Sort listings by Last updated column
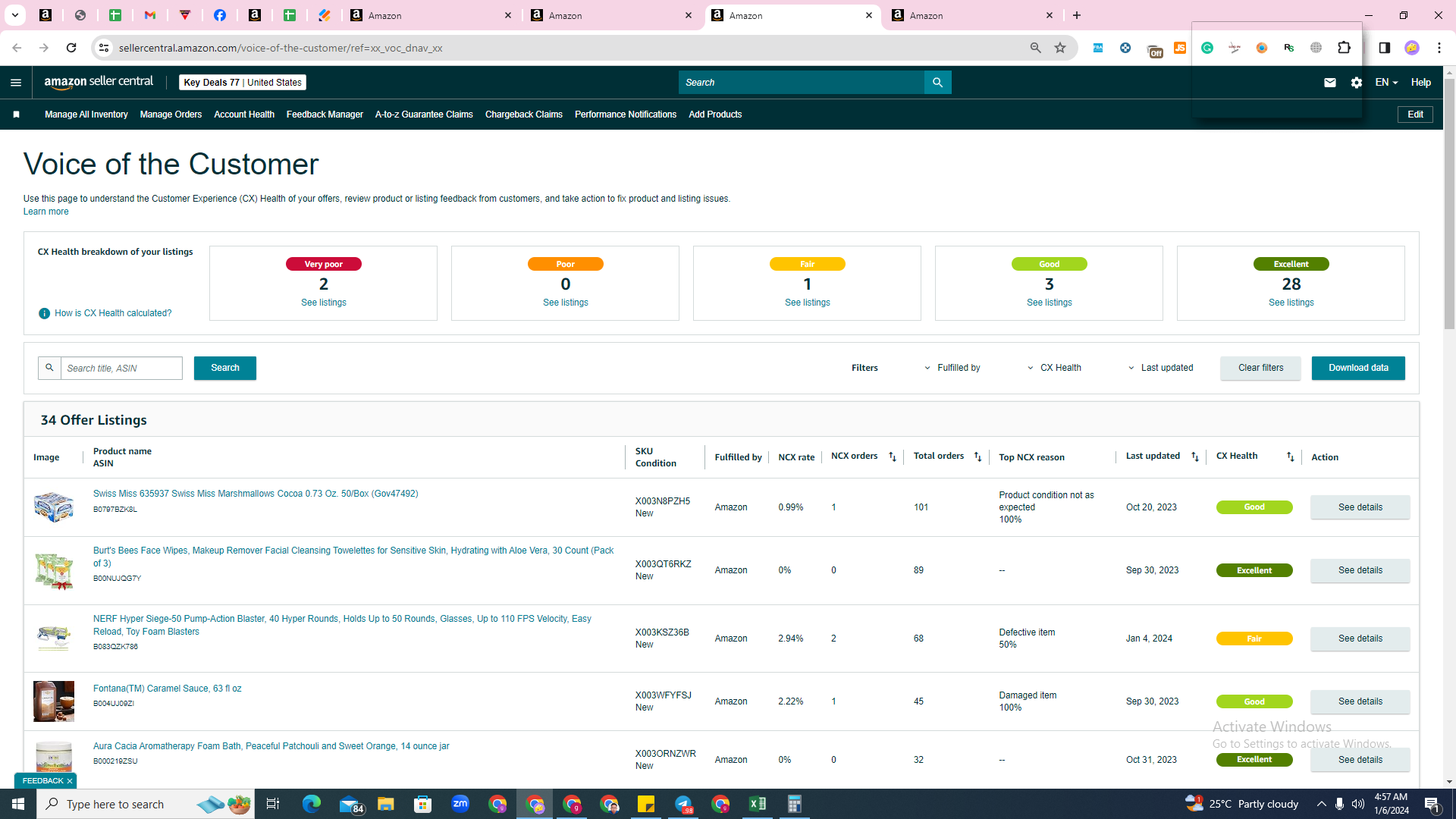 pos(1195,457)
